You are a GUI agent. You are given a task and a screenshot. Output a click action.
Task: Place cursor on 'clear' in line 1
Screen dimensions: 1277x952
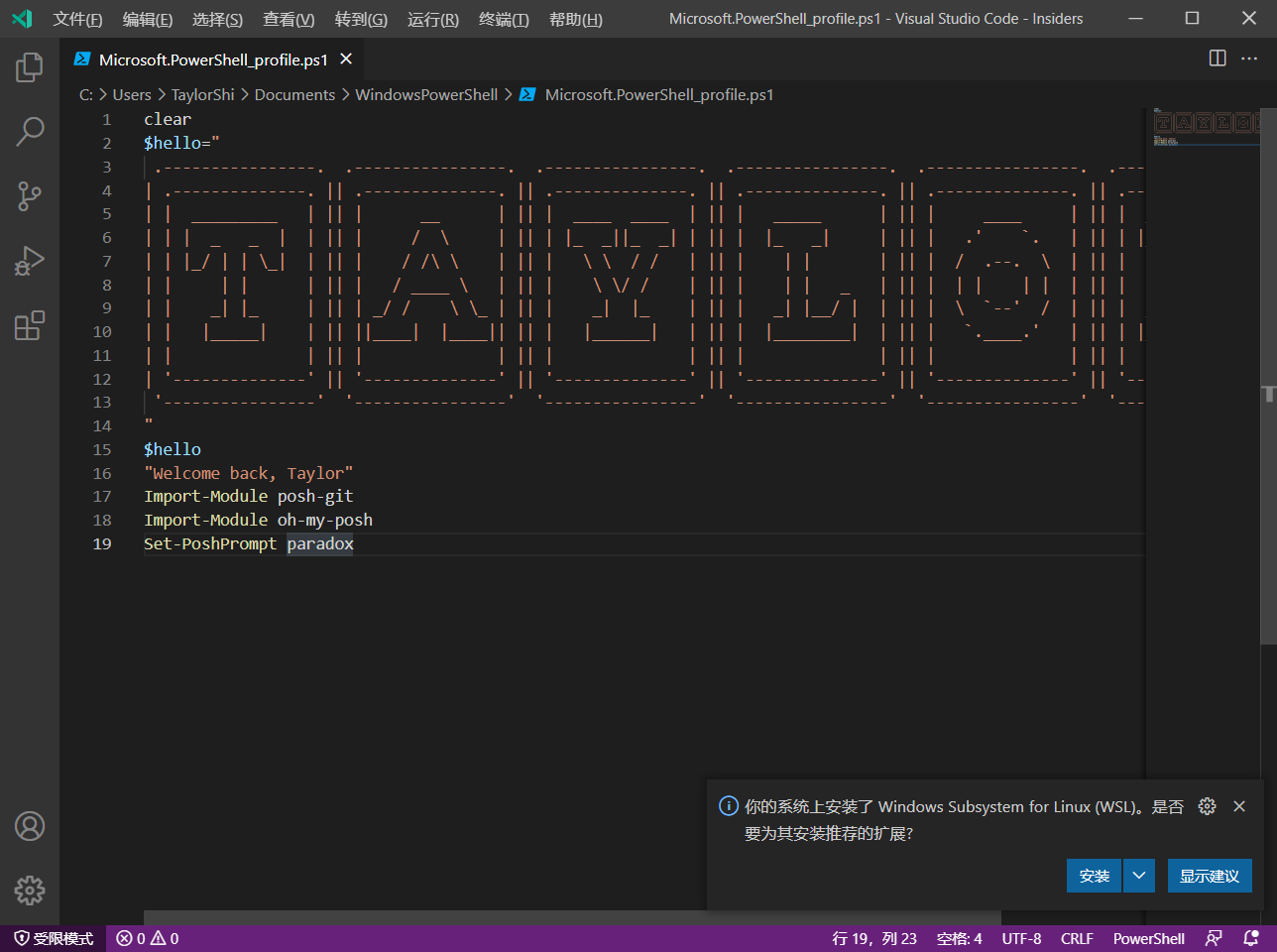coord(168,119)
